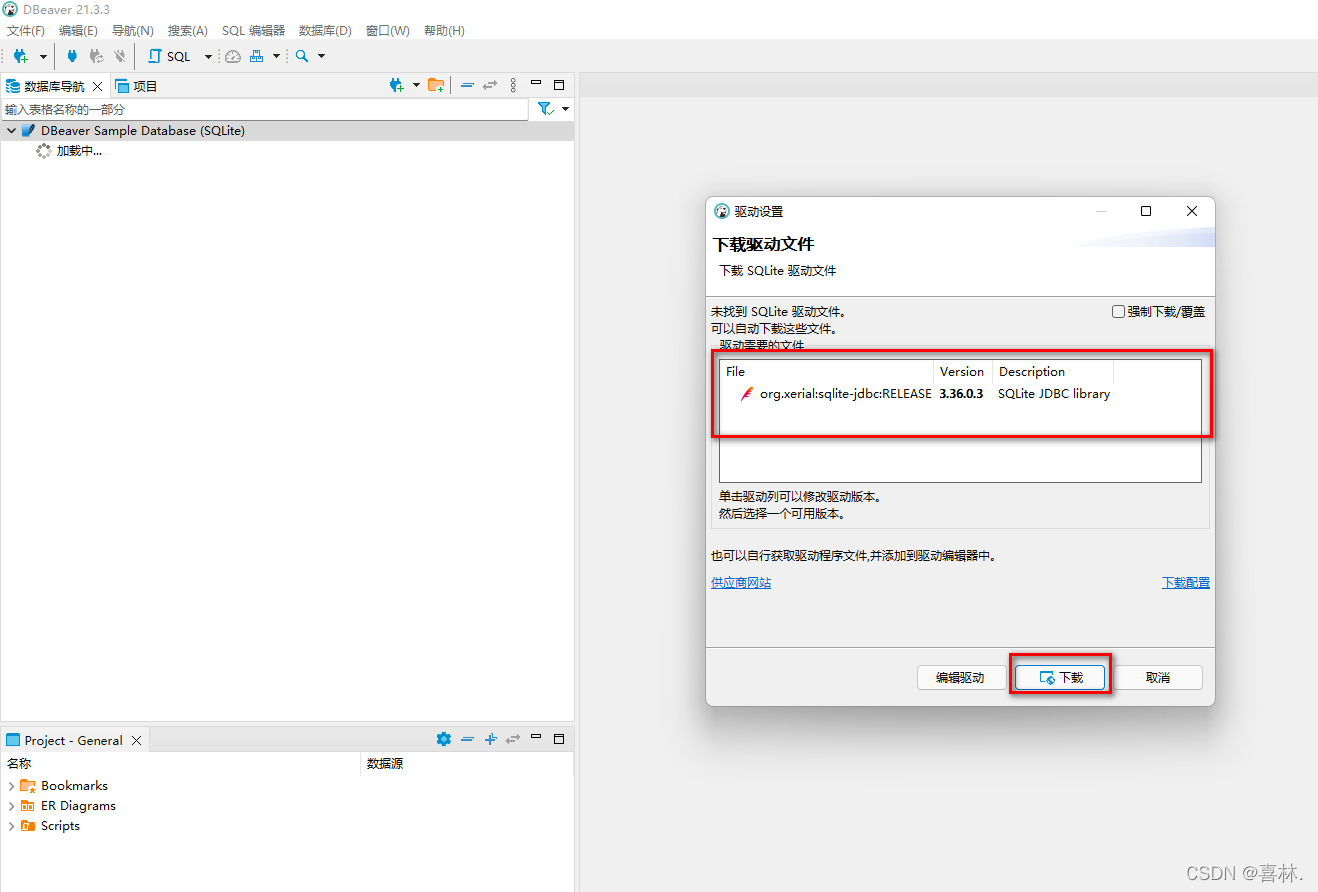This screenshot has width=1318, height=892.
Task: Open the 编辑(E) menu
Action: point(78,31)
